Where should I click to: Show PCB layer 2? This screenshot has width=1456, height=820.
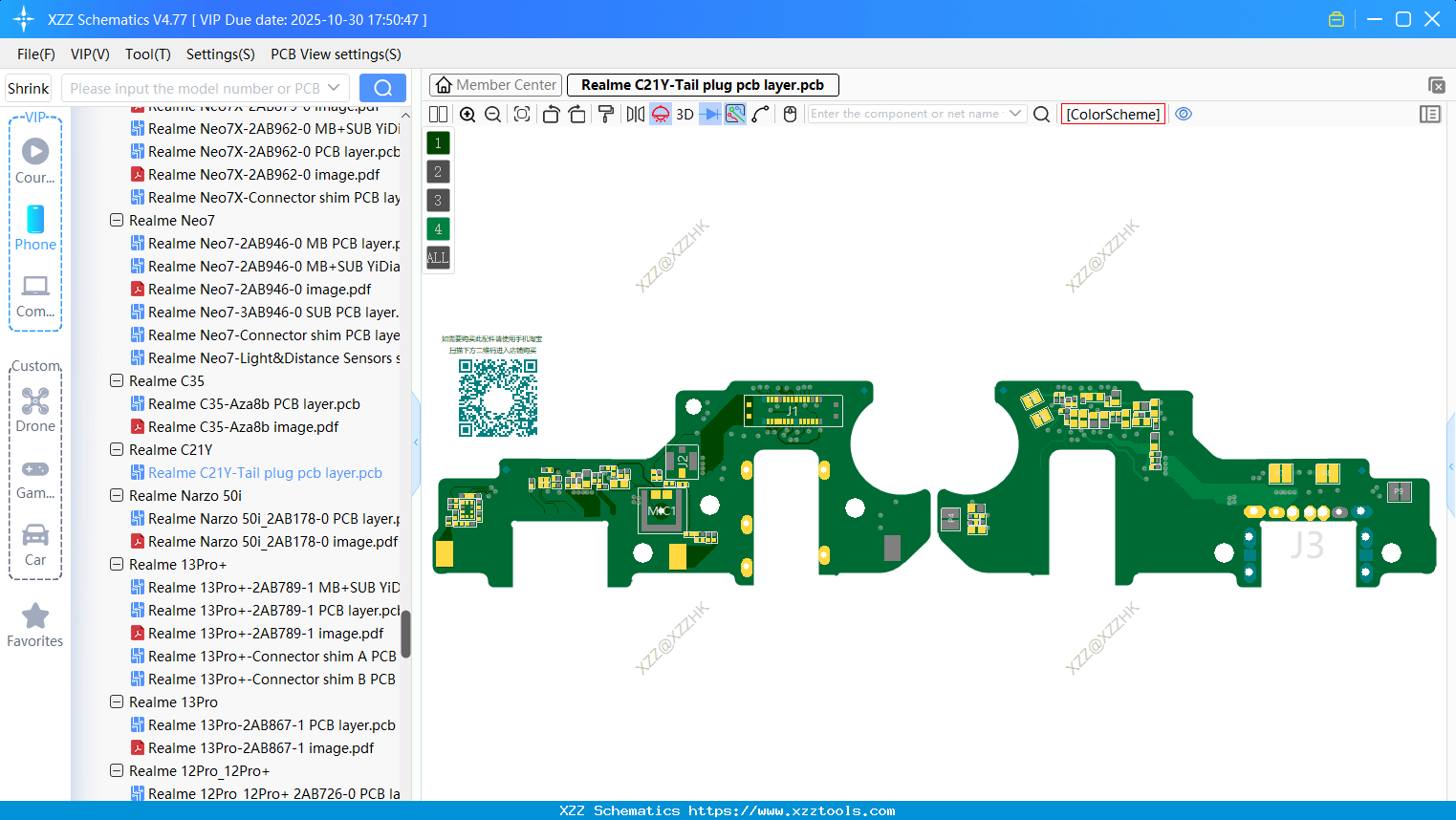438,172
